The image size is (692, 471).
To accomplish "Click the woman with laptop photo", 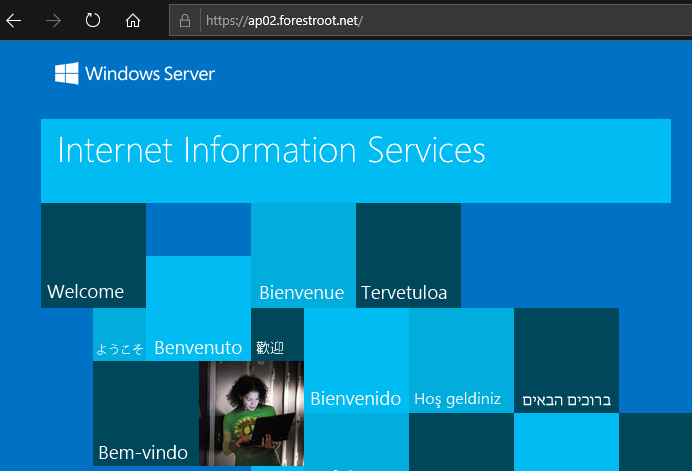I will tap(252, 414).
